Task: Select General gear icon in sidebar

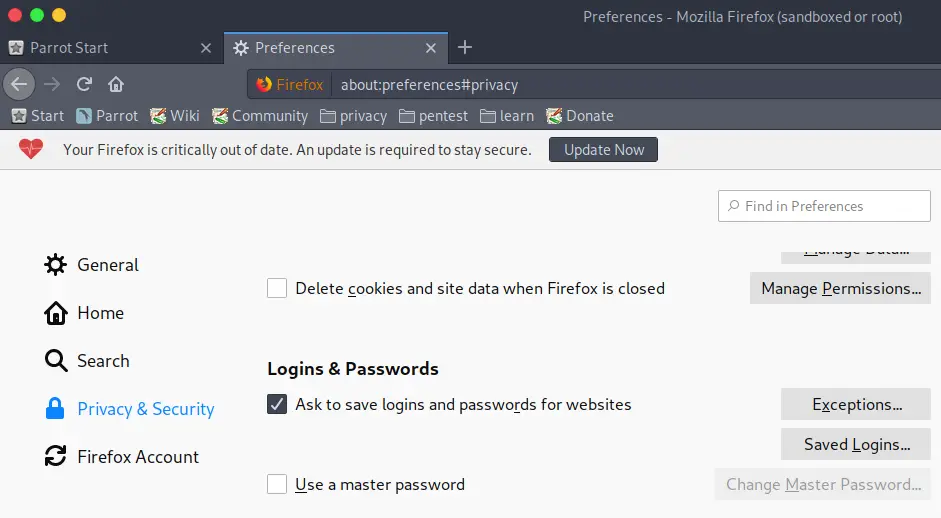Action: click(x=55, y=265)
